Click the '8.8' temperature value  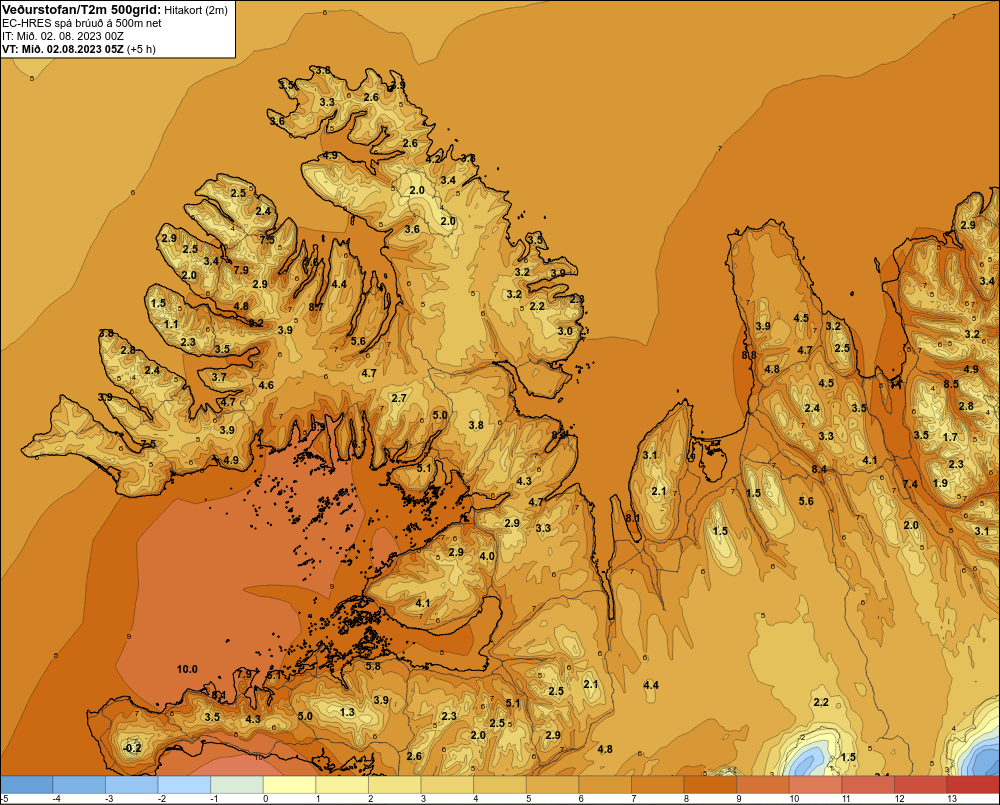pyautogui.click(x=749, y=355)
